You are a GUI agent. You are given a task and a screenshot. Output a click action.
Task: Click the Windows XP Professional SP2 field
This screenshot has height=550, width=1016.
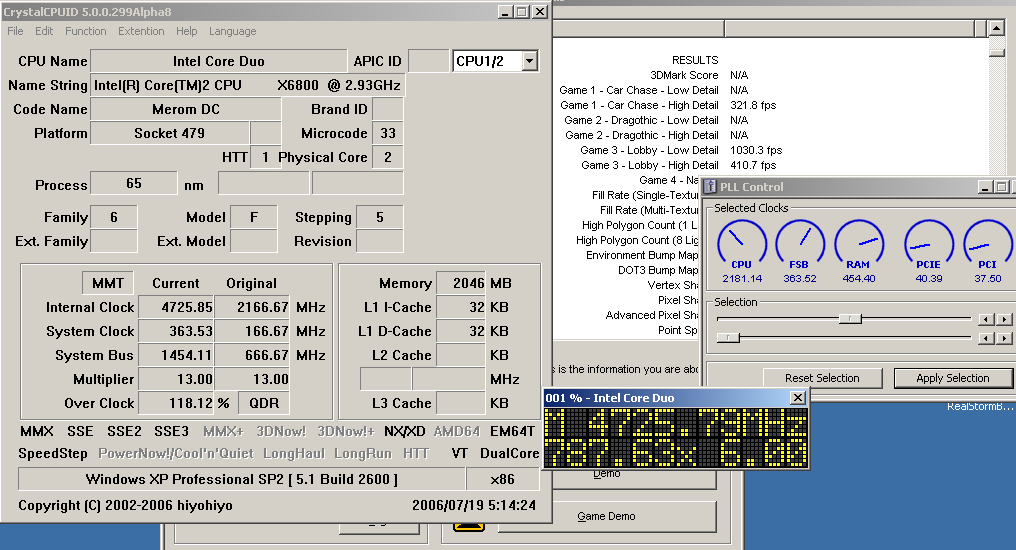pos(242,479)
